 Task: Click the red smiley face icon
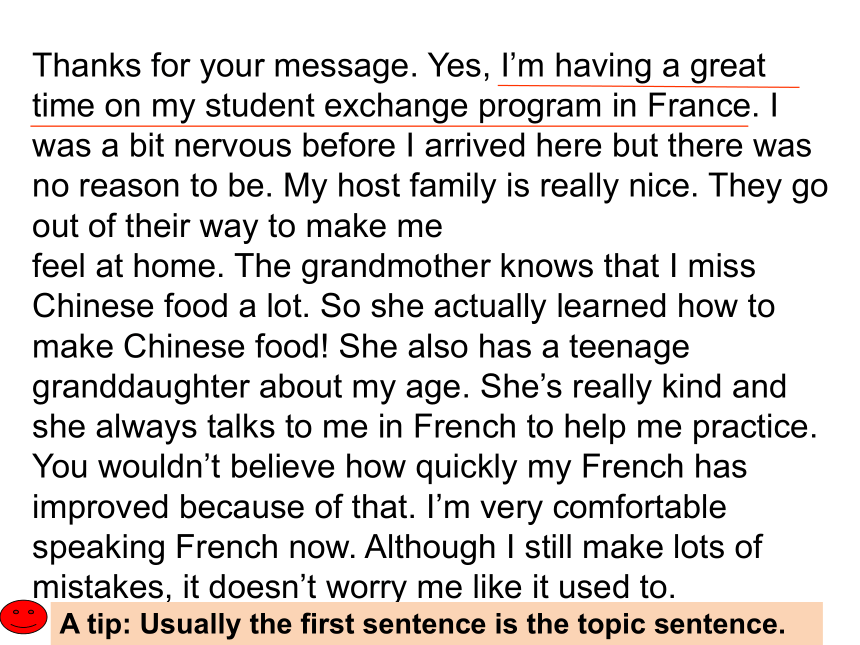tap(24, 616)
